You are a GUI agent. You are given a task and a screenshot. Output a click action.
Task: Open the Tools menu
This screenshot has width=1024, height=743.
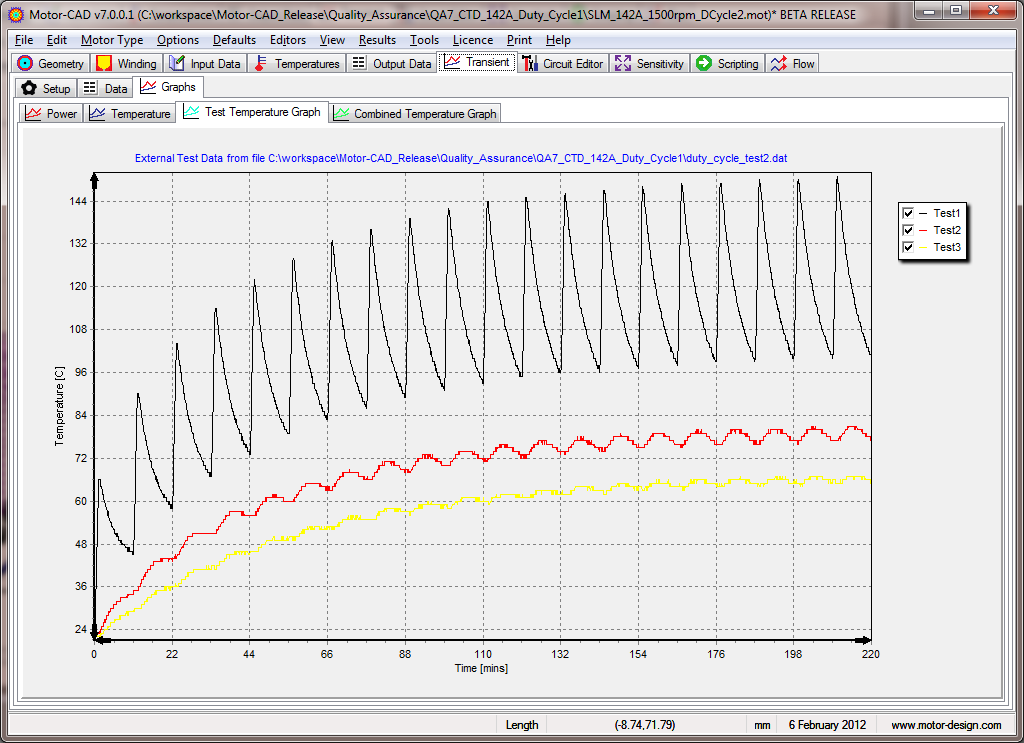point(424,40)
